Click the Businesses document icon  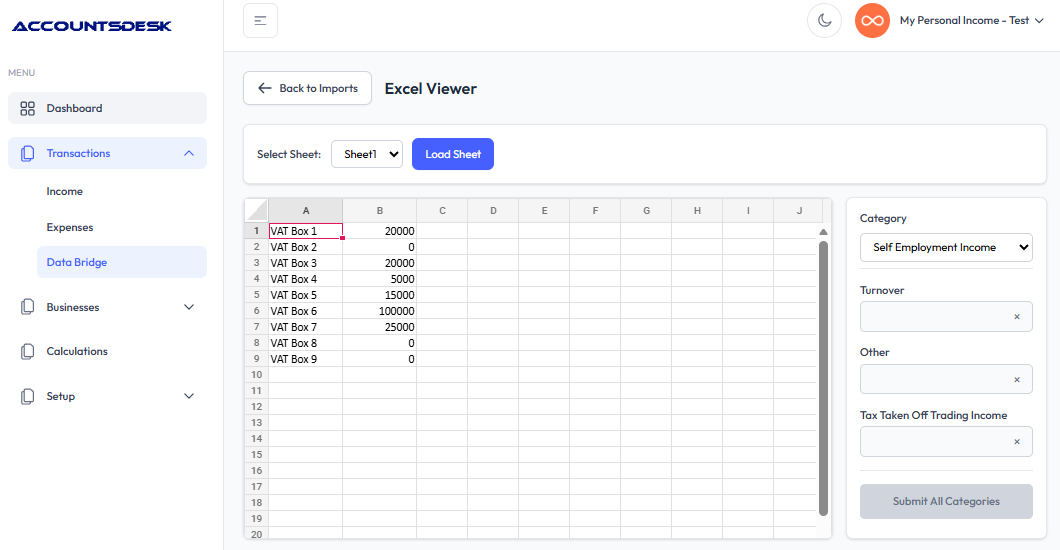tap(28, 307)
